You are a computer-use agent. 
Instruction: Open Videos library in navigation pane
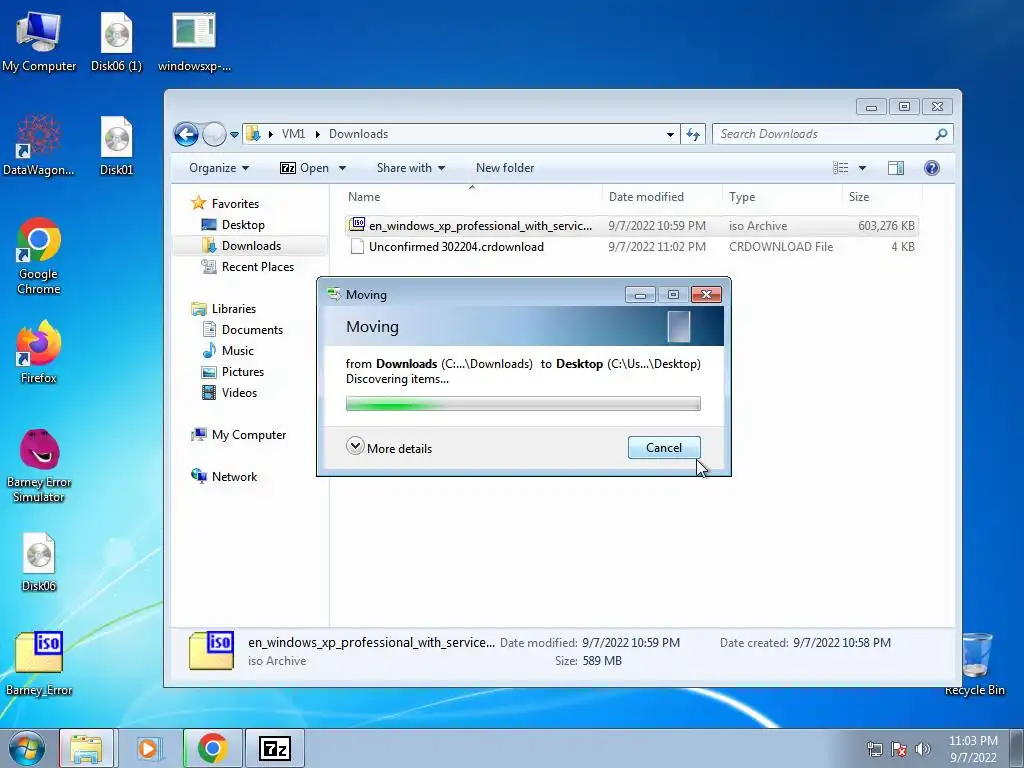tap(239, 392)
